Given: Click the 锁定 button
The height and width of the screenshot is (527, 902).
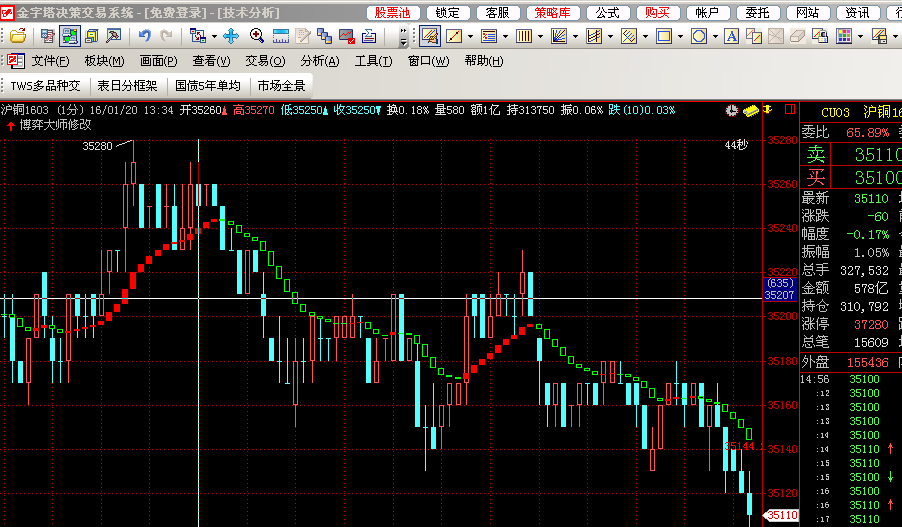Looking at the screenshot, I should (x=448, y=13).
